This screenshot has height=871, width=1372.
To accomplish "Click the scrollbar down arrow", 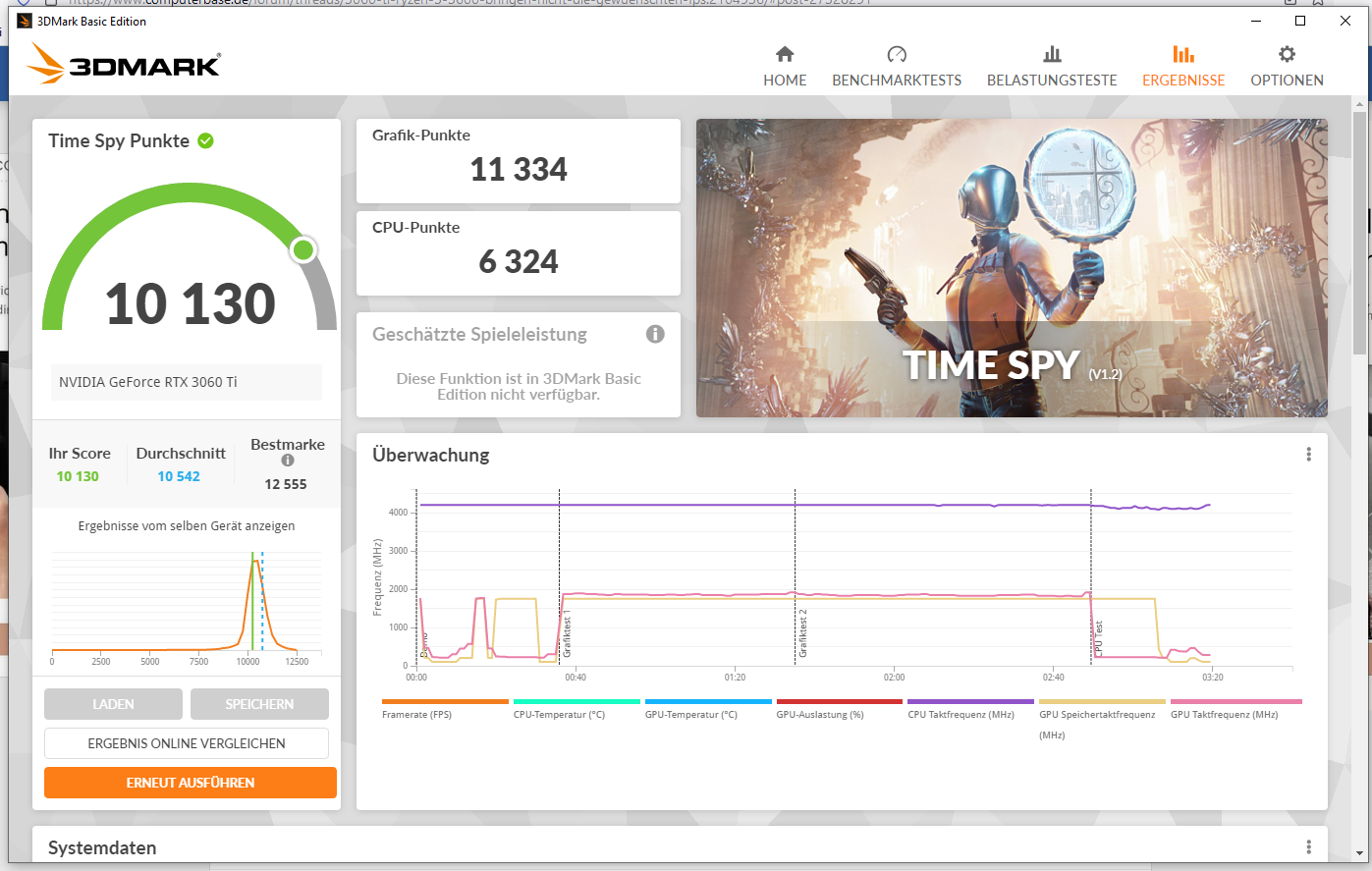I will [1360, 853].
